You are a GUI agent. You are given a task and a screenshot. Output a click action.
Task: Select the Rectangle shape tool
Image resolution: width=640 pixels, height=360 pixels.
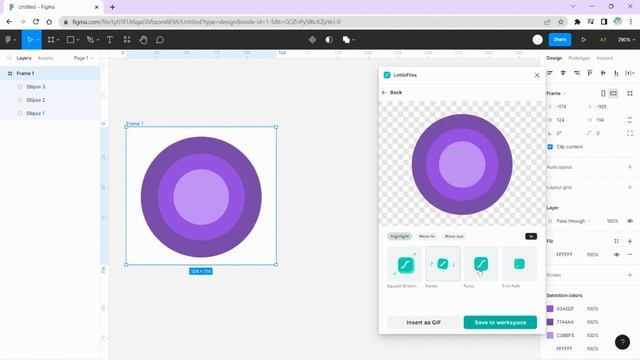(70, 40)
